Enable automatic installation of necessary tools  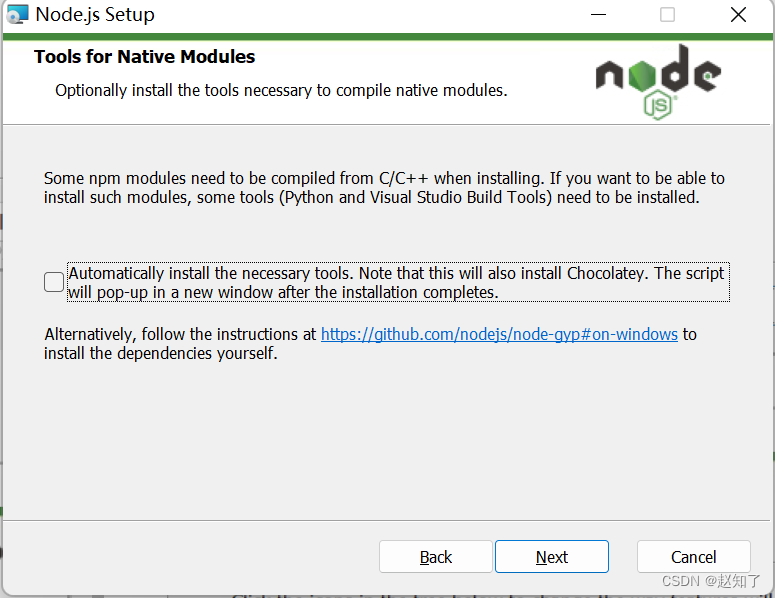[54, 283]
